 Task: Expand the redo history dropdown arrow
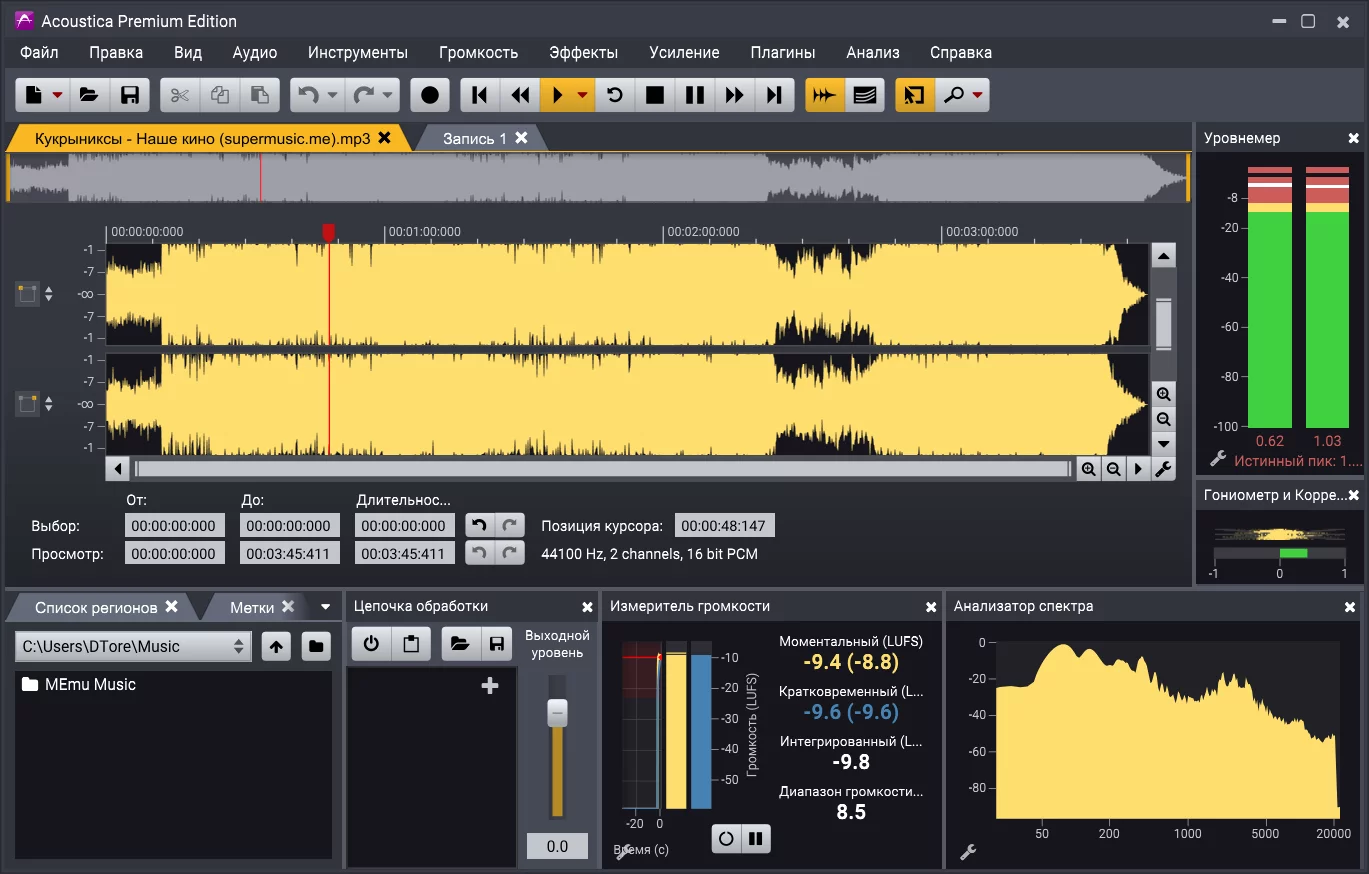(389, 95)
